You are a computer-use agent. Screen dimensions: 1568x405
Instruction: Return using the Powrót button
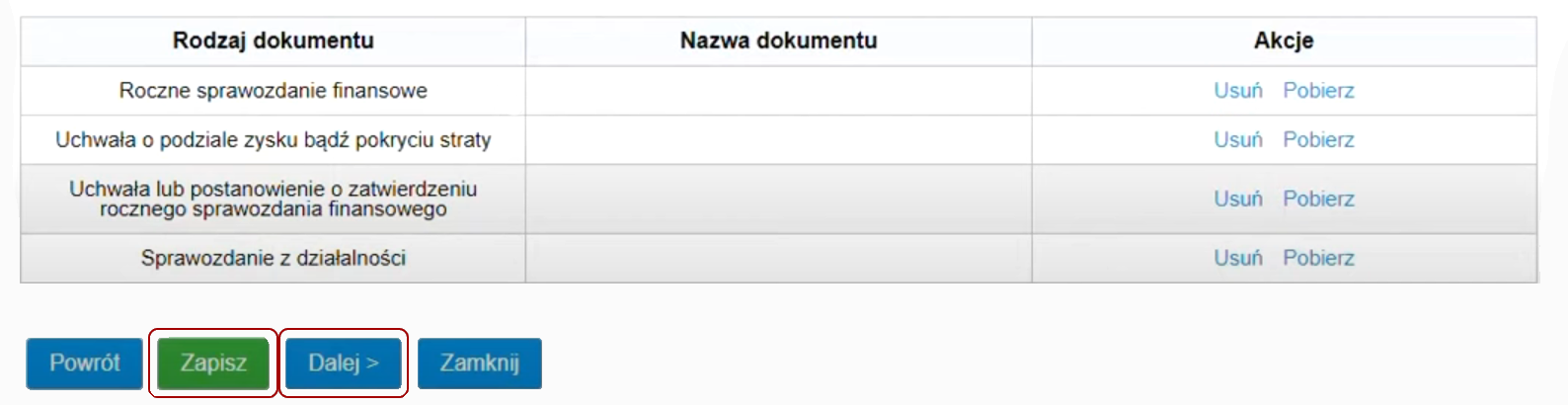85,364
